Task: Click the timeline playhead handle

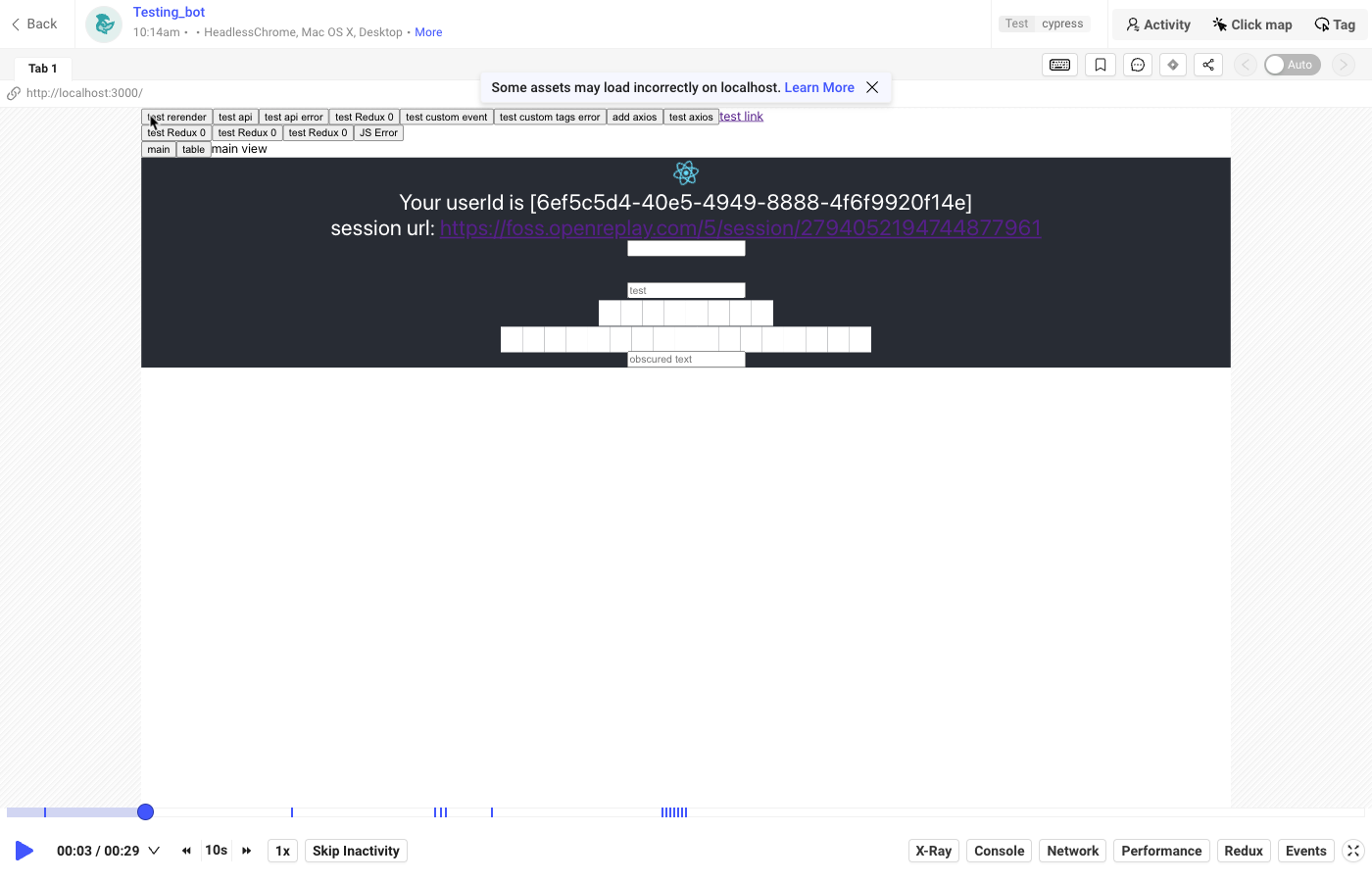Action: pyautogui.click(x=145, y=811)
